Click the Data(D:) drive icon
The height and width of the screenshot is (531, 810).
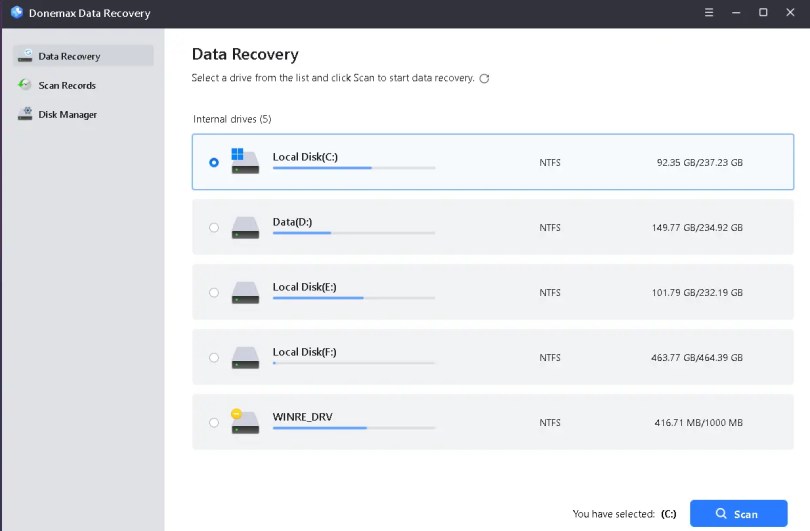(x=244, y=227)
